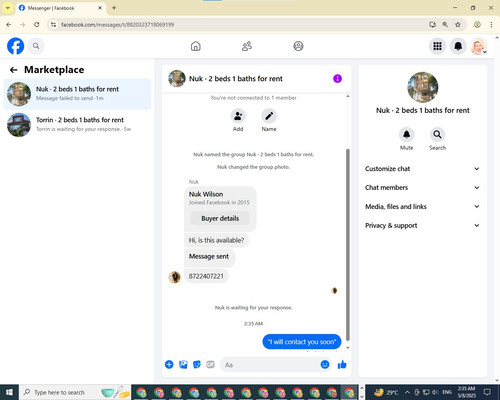Open the Facebook menu grid icon
Screen dimensions: 500x400
click(437, 46)
